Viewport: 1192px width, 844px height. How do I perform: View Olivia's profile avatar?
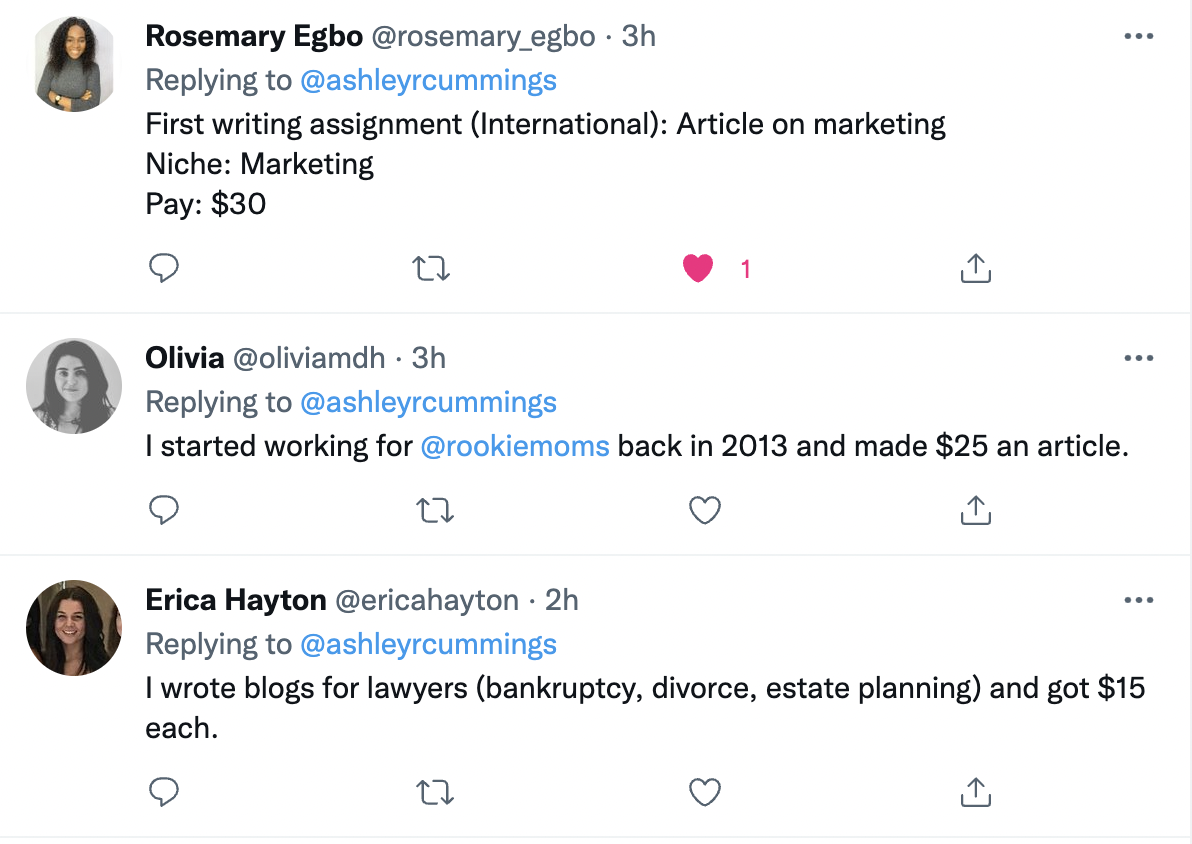[73, 386]
